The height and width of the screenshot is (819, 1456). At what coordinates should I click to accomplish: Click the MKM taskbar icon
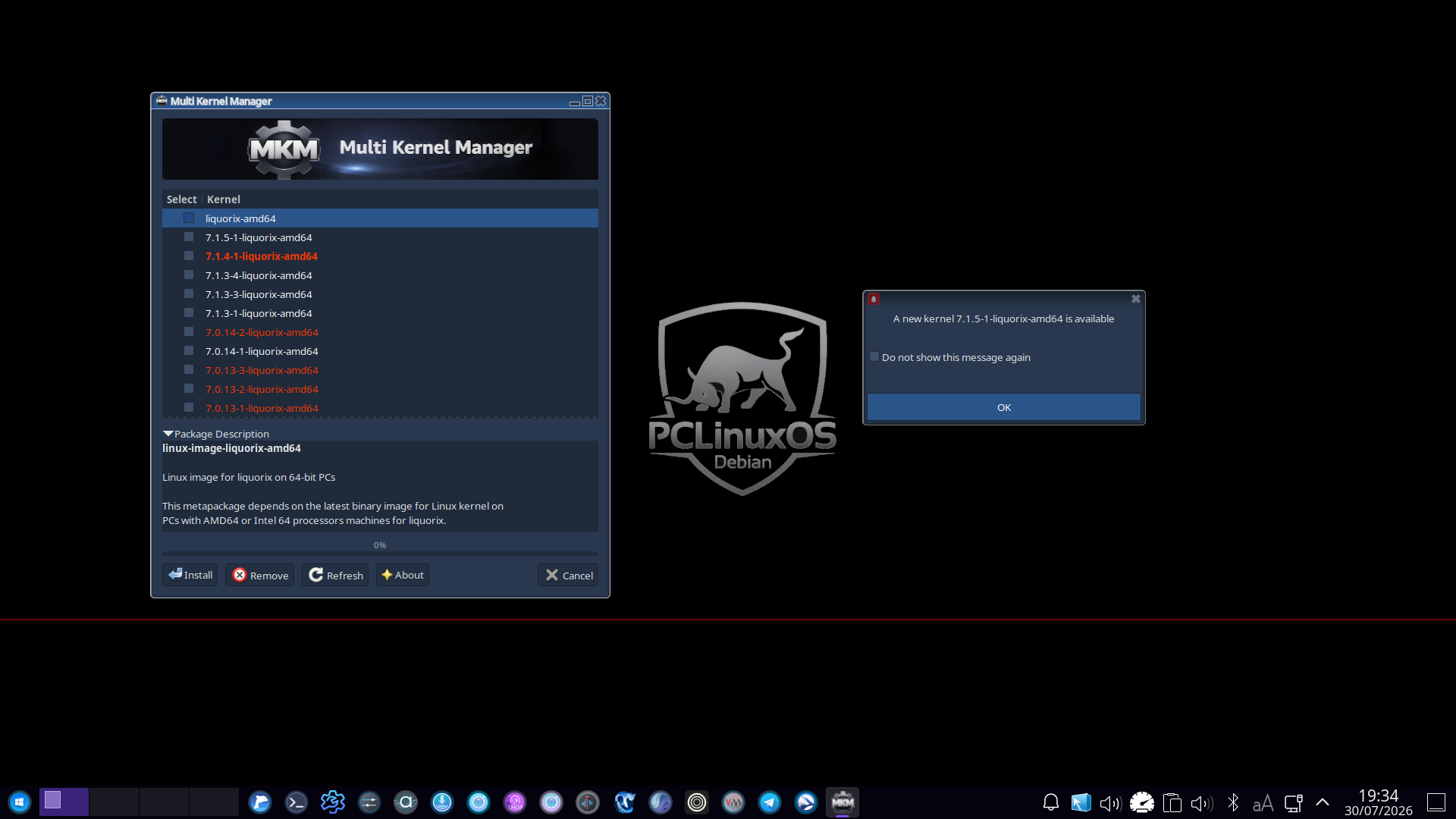843,802
